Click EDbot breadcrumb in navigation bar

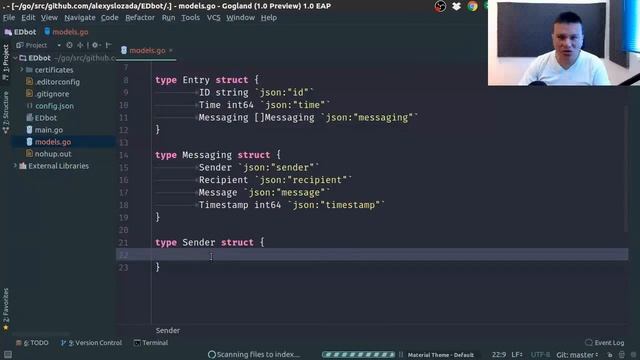click(20, 32)
